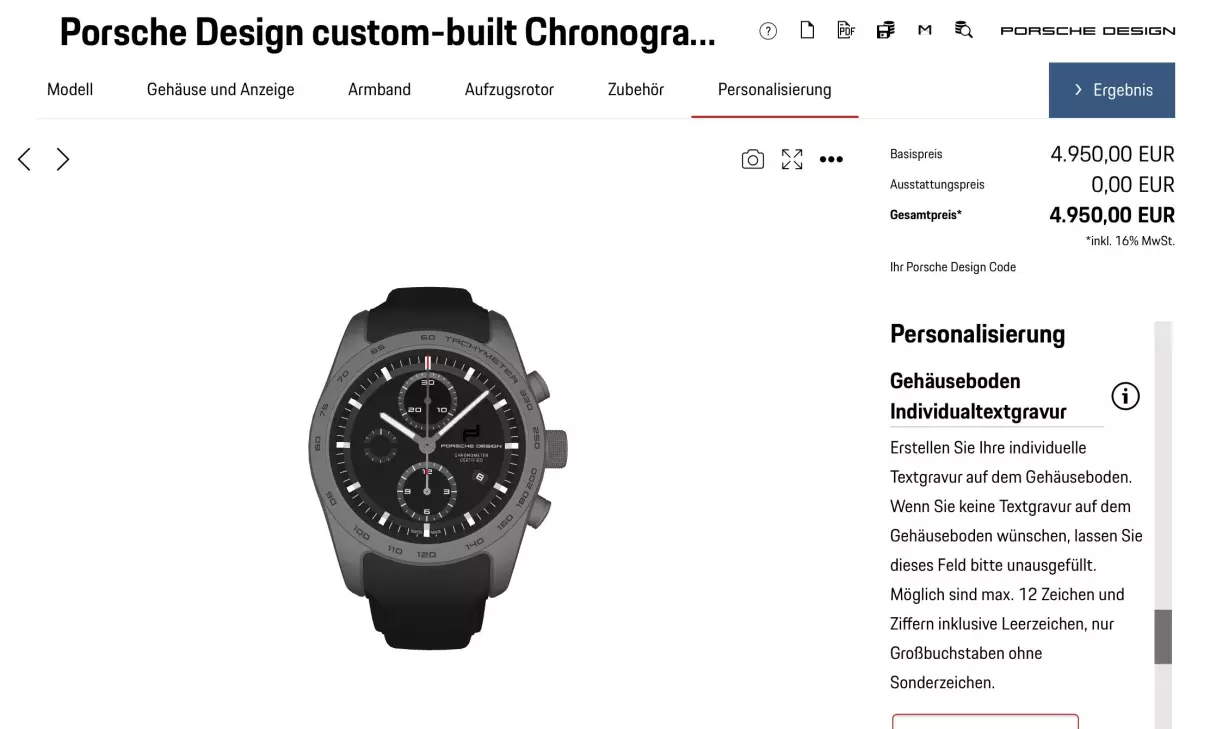Click the Porsche Design logo
Viewport: 1210px width, 729px height.
tap(1088, 31)
